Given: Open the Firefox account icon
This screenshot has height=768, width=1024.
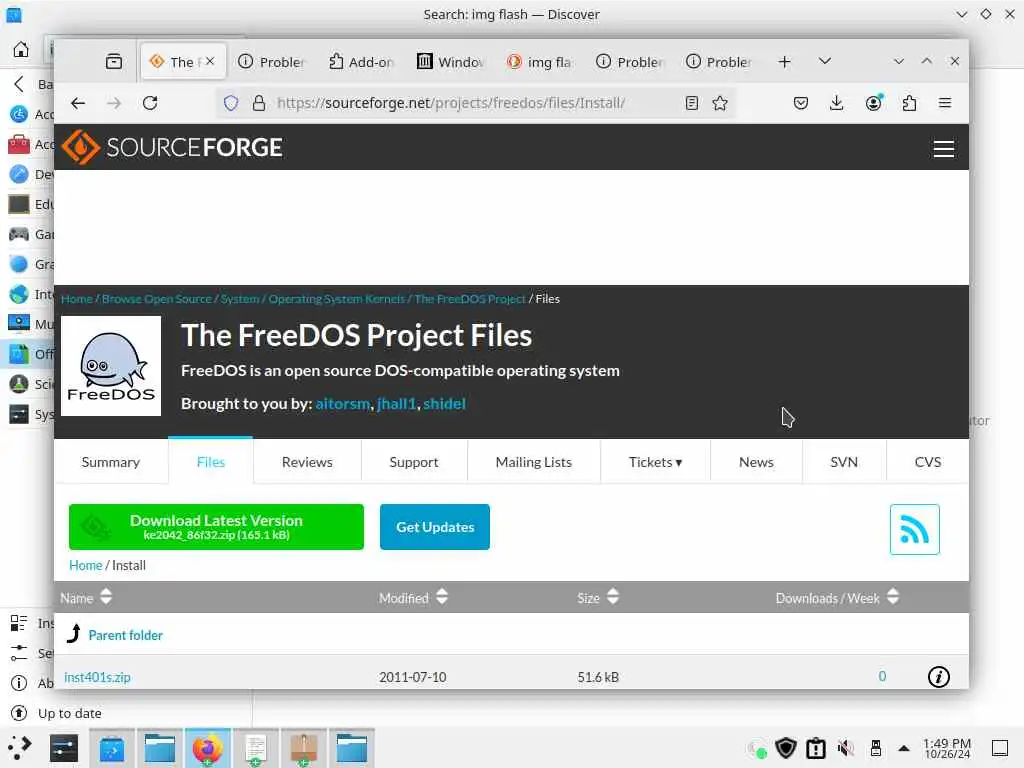Looking at the screenshot, I should click(874, 103).
